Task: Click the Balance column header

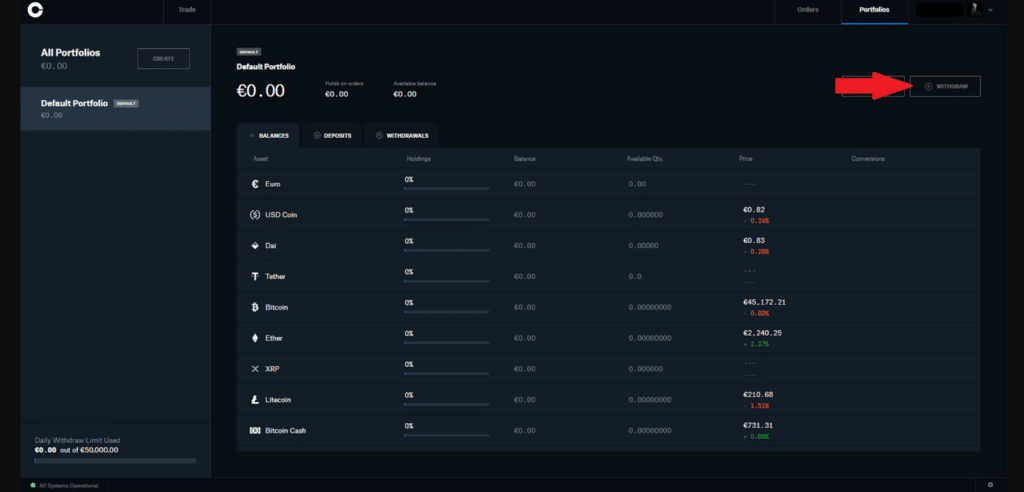Action: 524,159
